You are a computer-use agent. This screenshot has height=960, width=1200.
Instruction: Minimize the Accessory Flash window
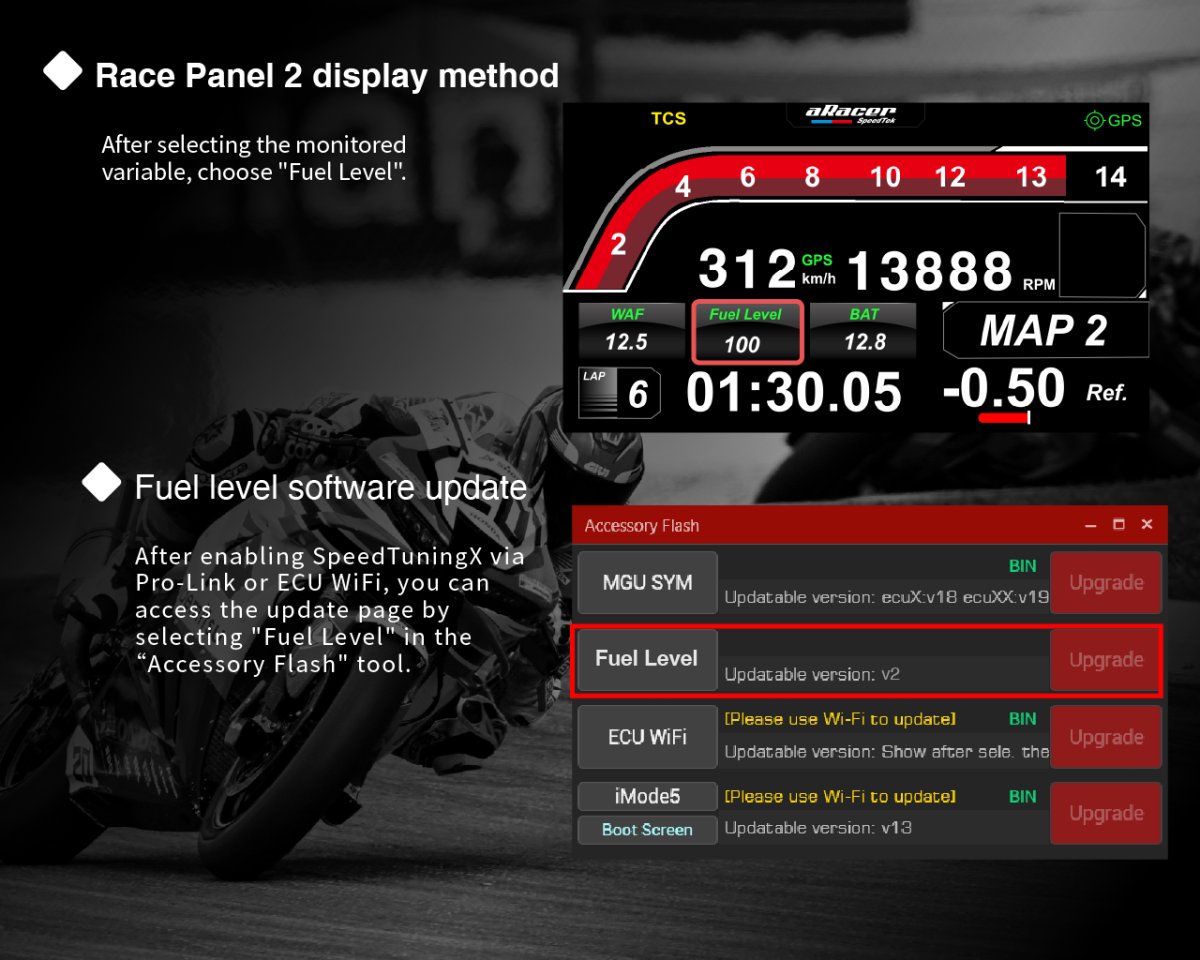[x=1091, y=525]
